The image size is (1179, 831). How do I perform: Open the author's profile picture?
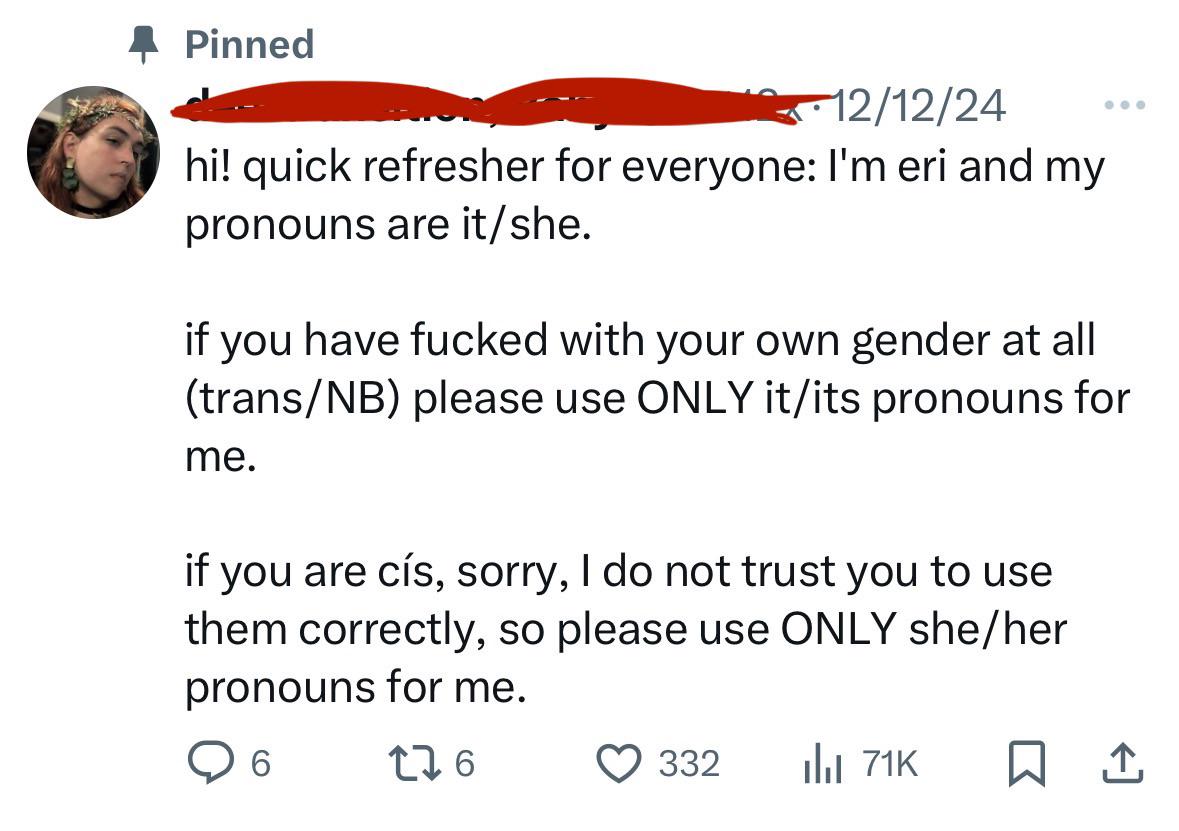(x=93, y=152)
